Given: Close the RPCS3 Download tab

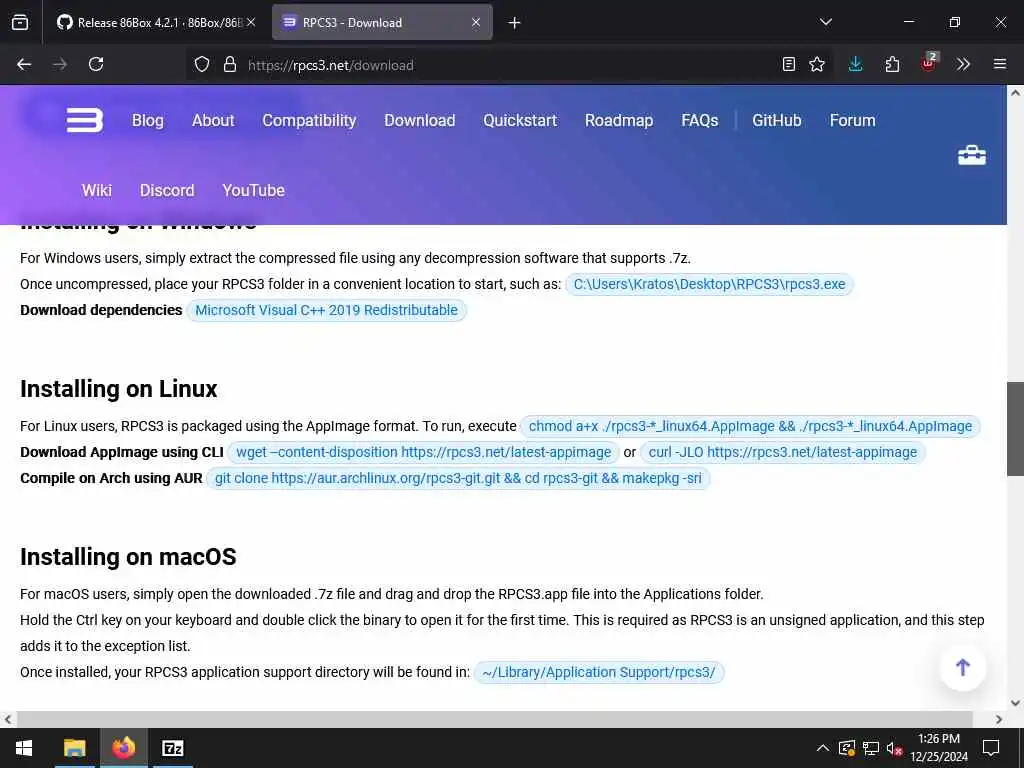Looking at the screenshot, I should [x=476, y=22].
